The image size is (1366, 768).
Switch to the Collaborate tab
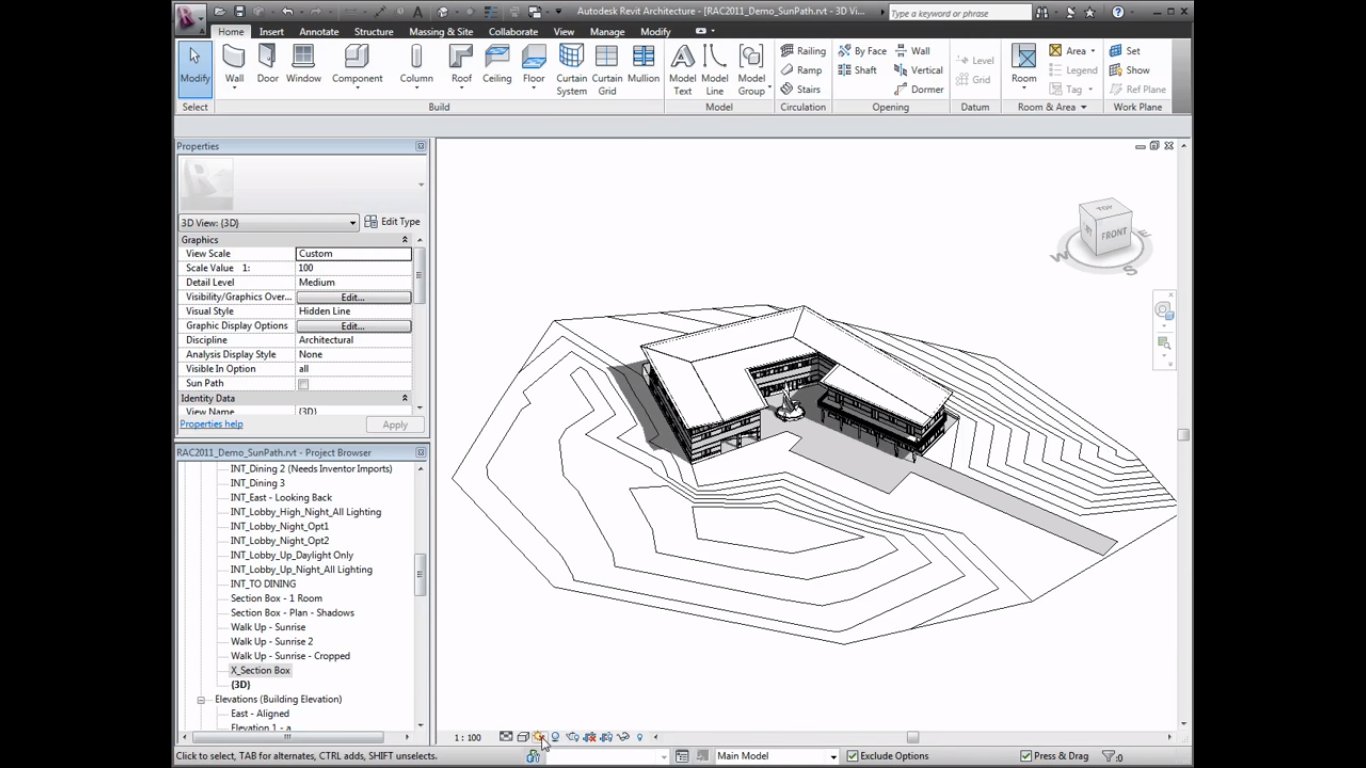click(x=513, y=31)
